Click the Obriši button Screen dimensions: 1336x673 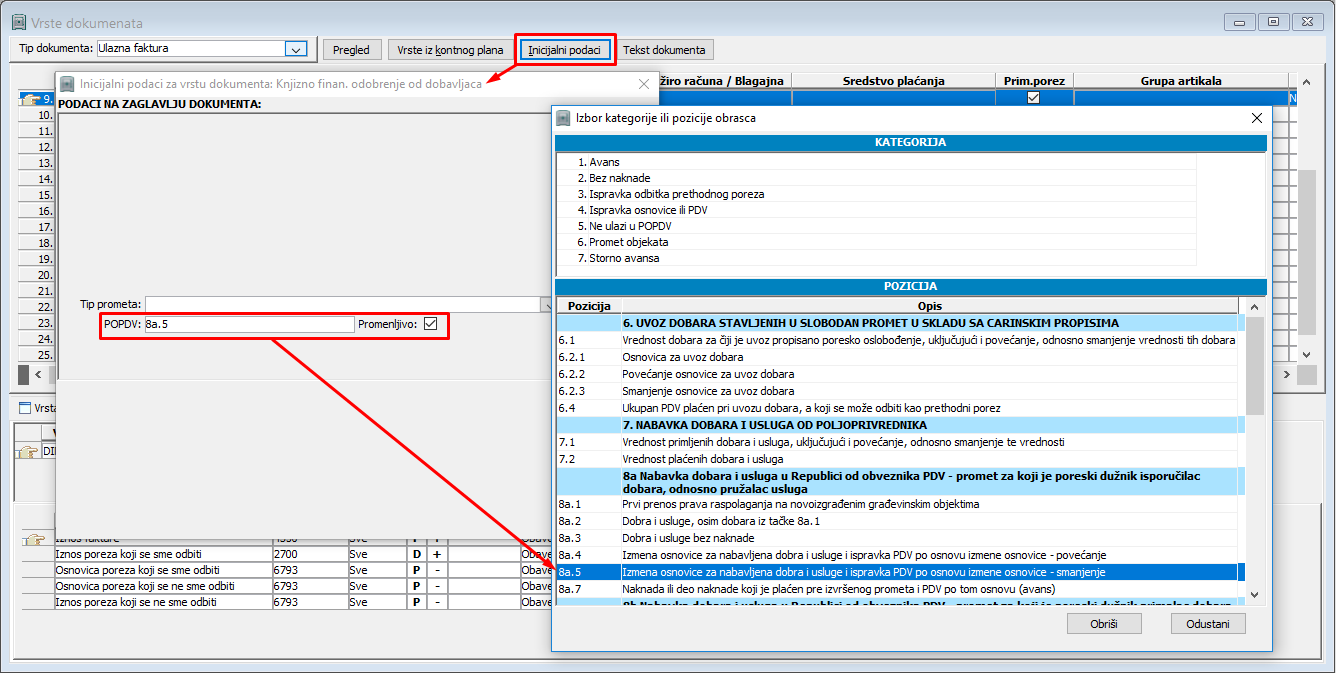click(1104, 624)
